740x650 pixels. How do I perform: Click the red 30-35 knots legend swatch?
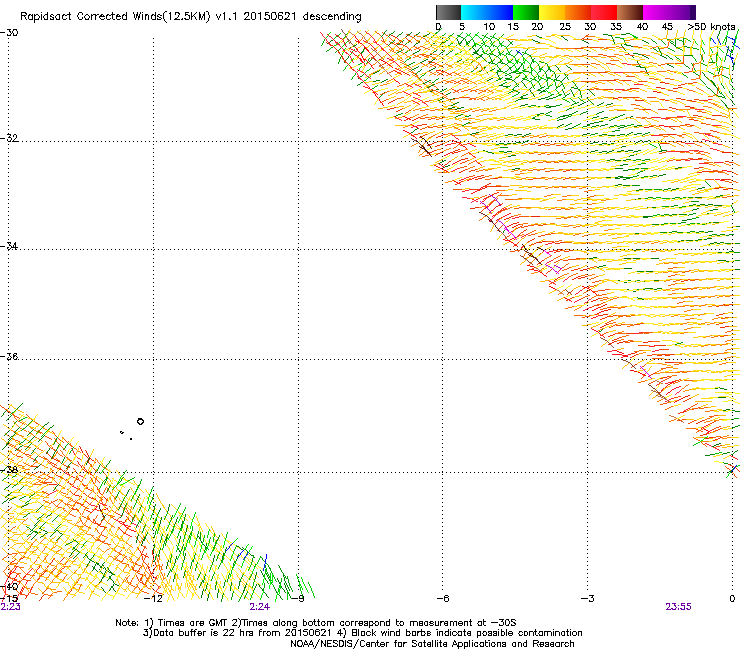point(604,12)
